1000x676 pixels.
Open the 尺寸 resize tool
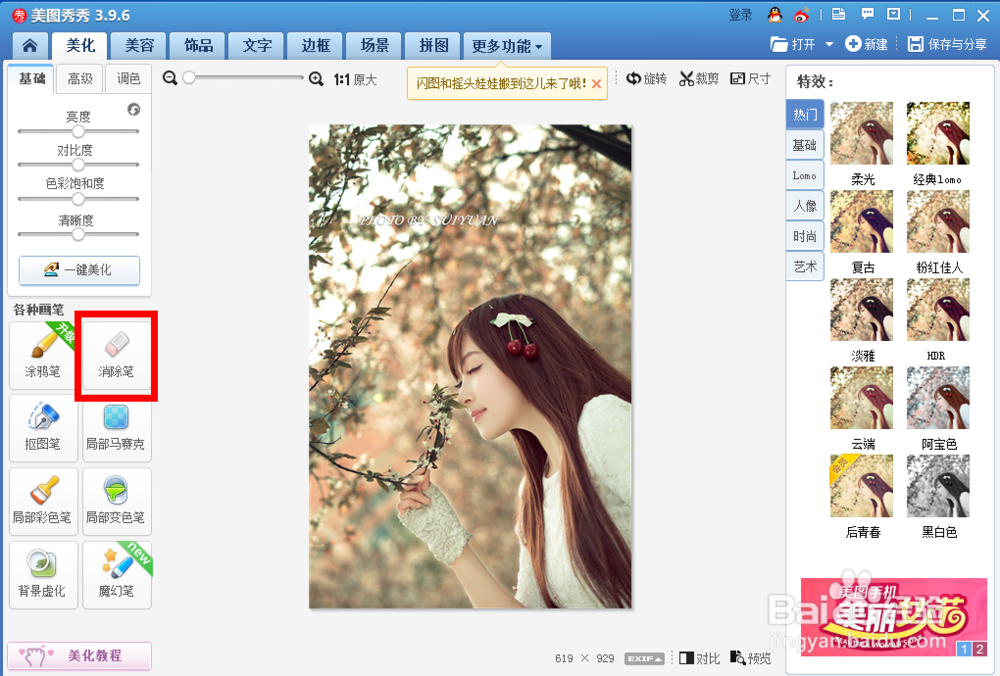pyautogui.click(x=751, y=78)
